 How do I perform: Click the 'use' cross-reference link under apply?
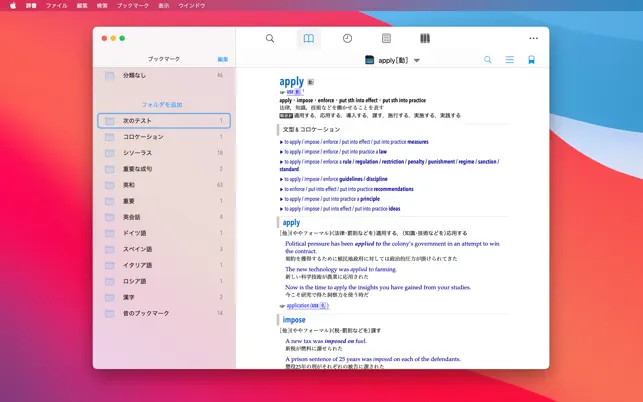point(293,92)
